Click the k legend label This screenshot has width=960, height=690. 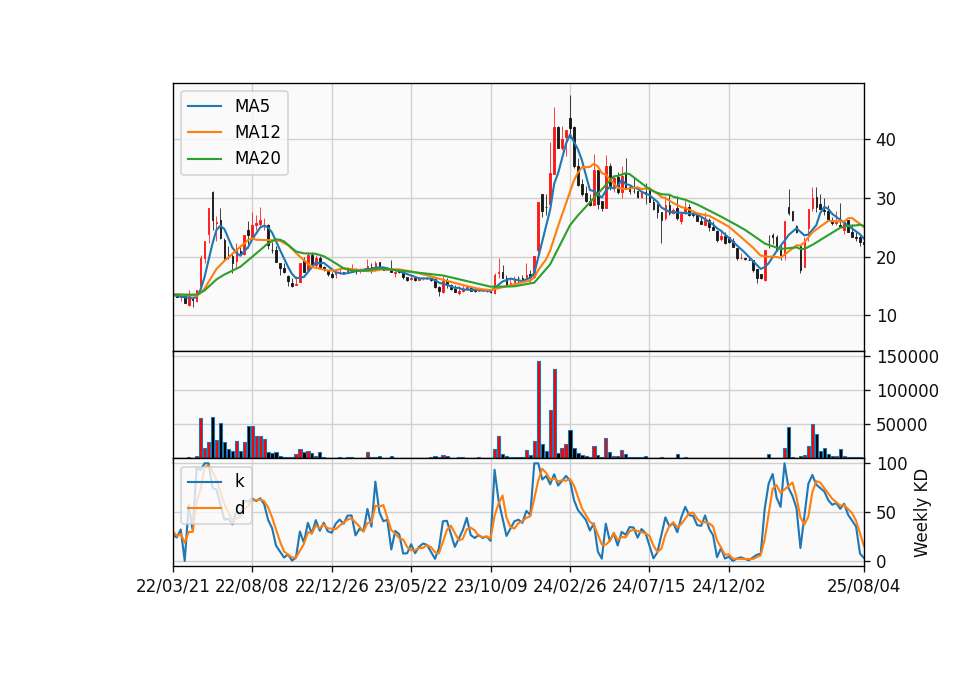[239, 481]
